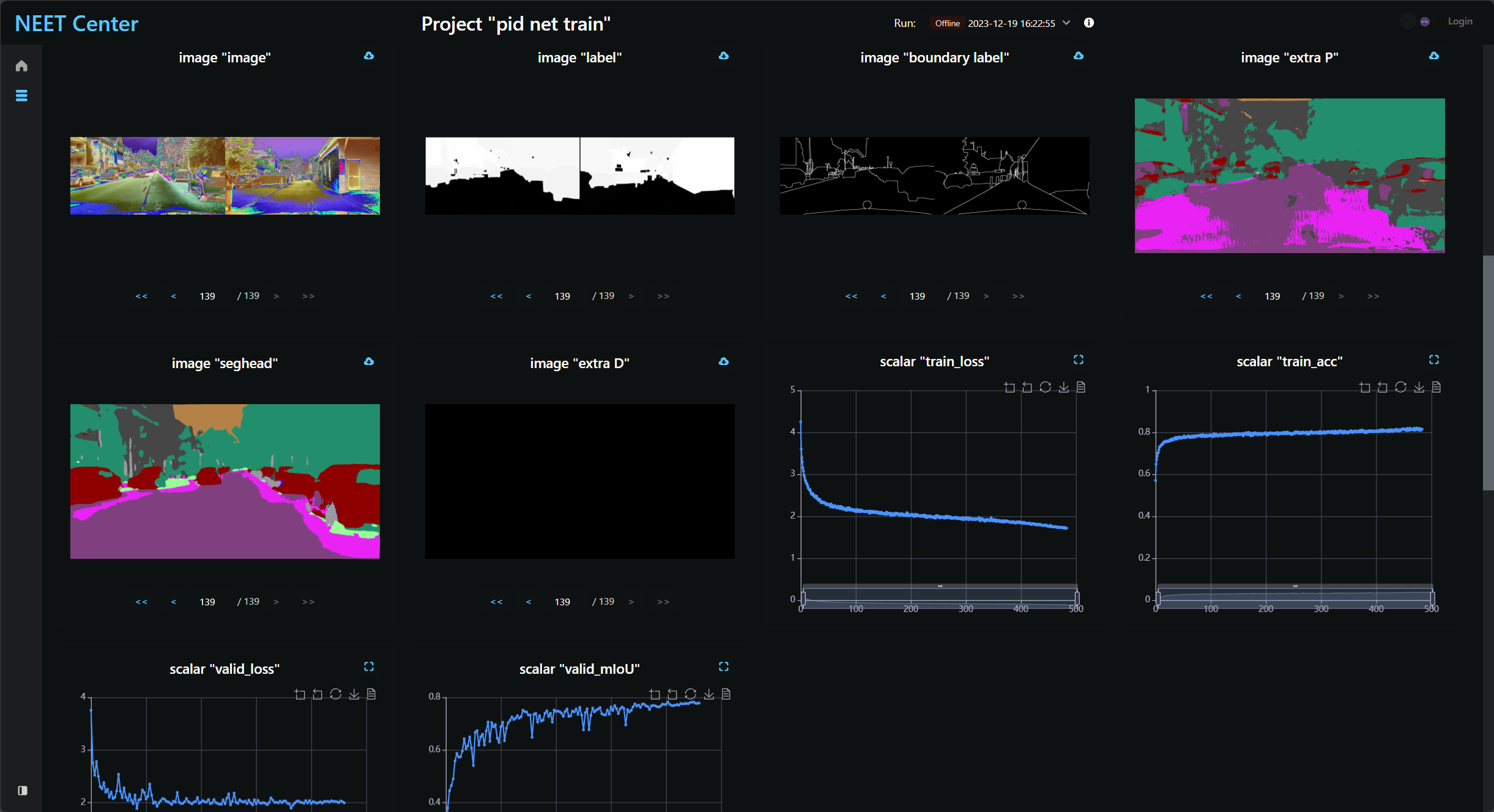1494x812 pixels.
Task: Toggle the sidebar collapse button
Action: click(x=23, y=791)
